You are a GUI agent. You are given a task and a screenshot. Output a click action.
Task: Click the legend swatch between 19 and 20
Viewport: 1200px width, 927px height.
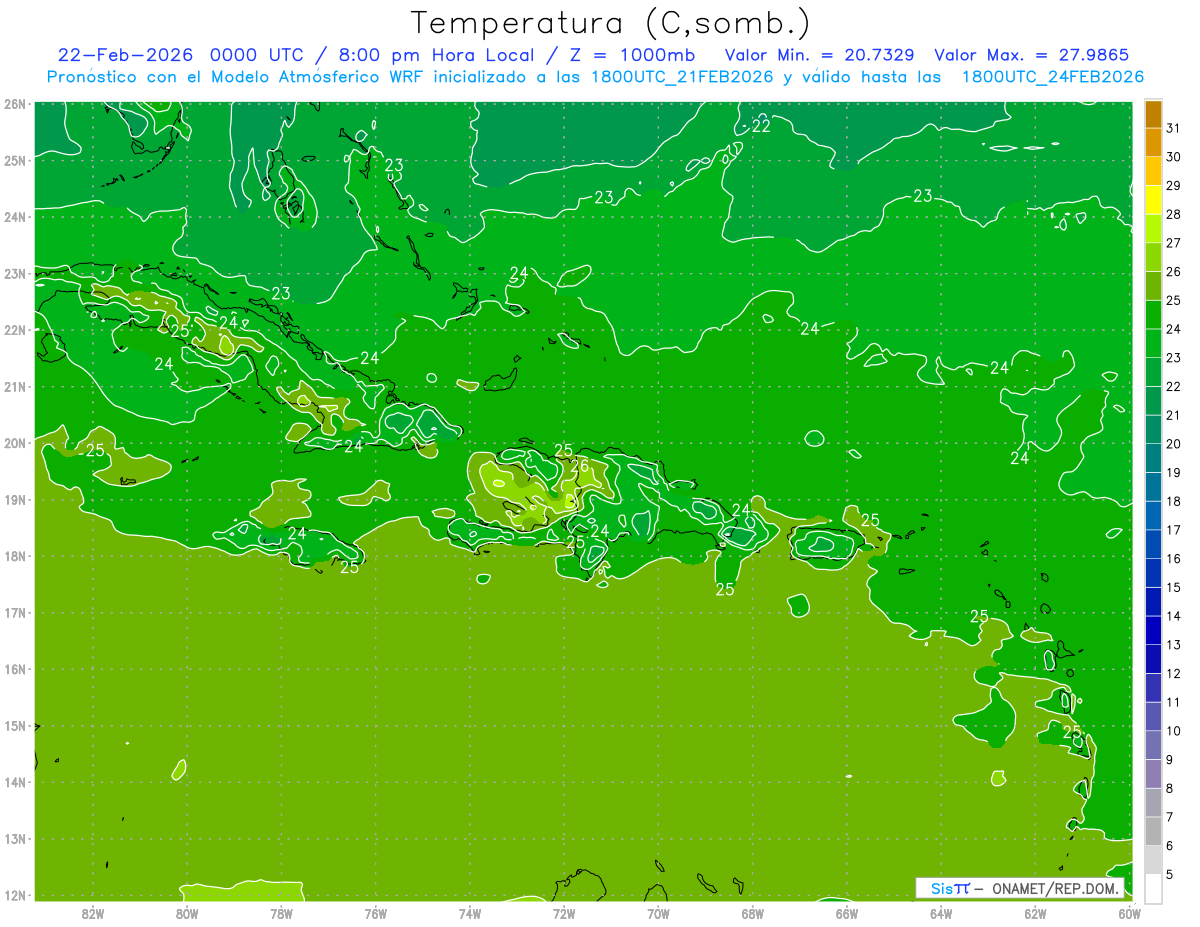[1154, 458]
